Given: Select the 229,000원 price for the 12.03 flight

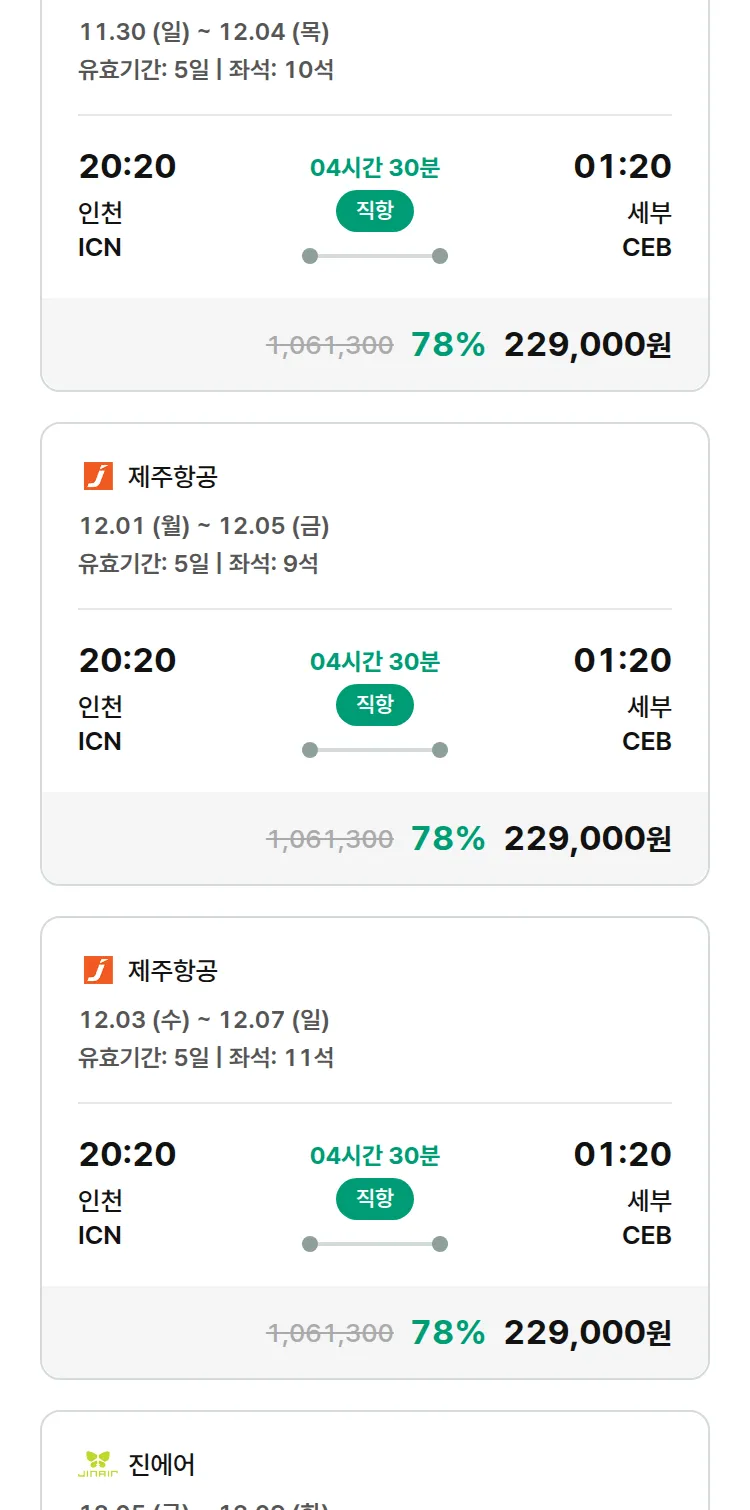Looking at the screenshot, I should point(587,1333).
